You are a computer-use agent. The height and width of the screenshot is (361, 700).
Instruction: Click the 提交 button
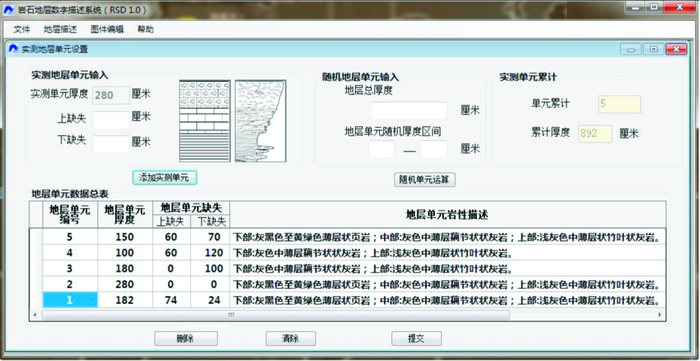click(417, 339)
